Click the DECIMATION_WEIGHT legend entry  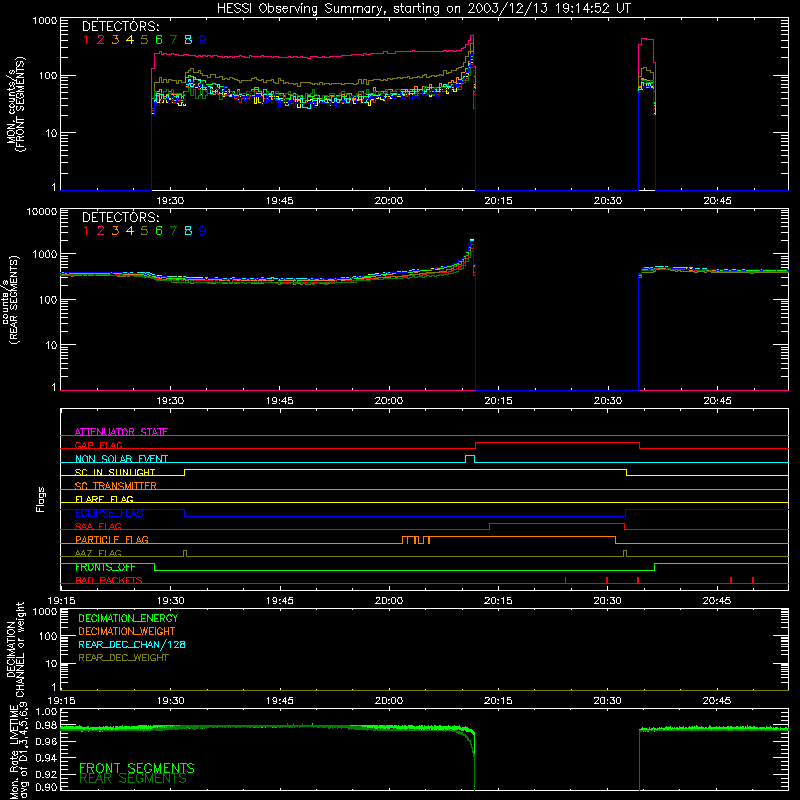127,631
